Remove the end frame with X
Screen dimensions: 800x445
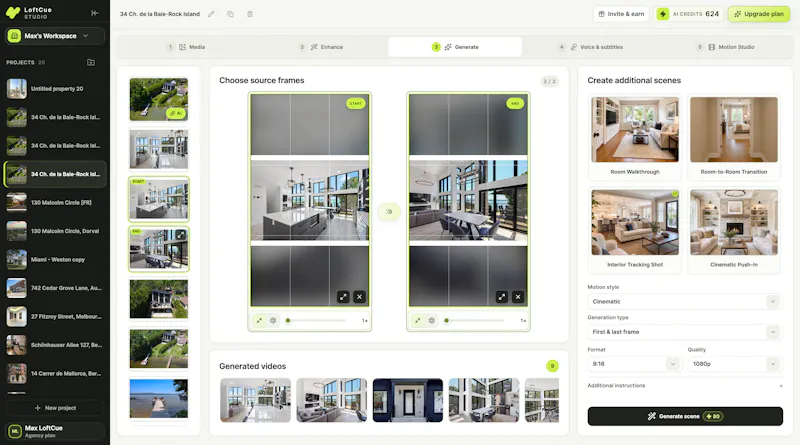(x=518, y=296)
